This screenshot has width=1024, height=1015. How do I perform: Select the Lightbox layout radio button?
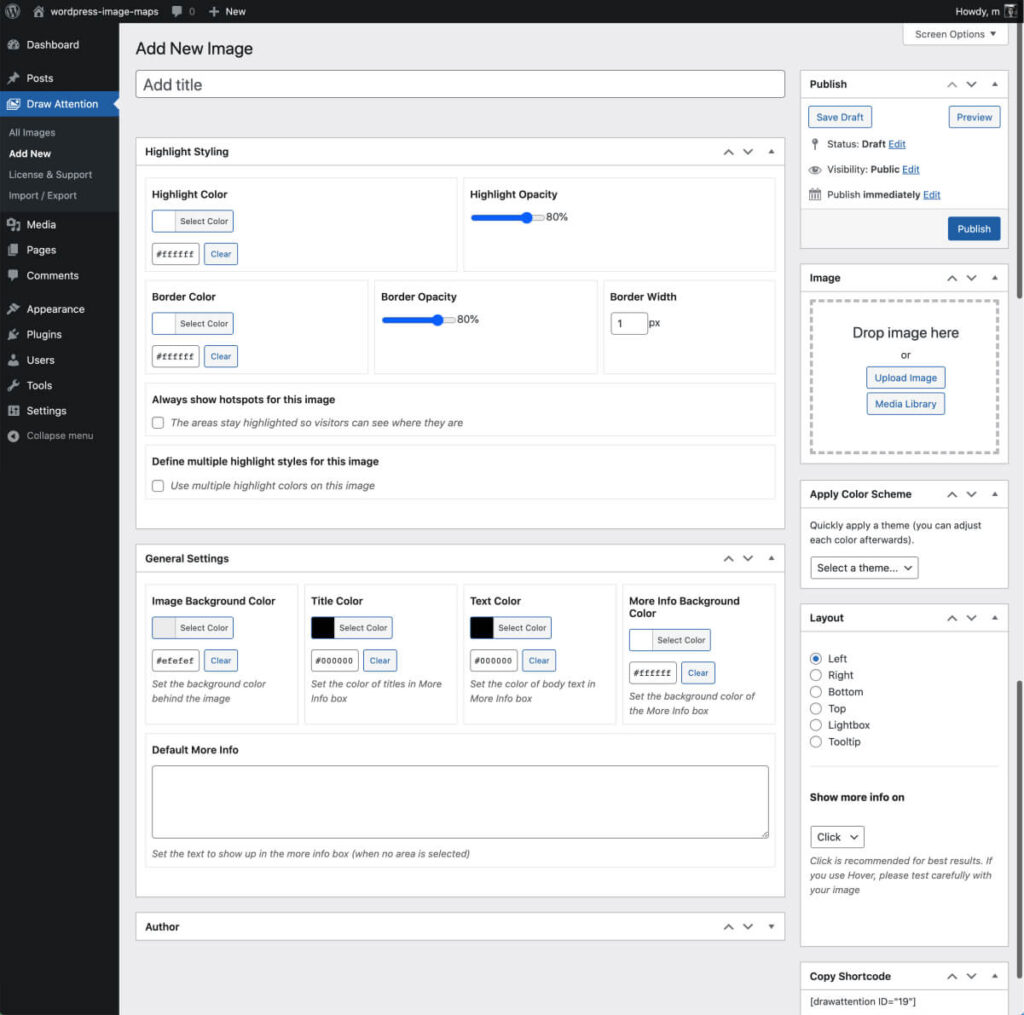click(815, 725)
